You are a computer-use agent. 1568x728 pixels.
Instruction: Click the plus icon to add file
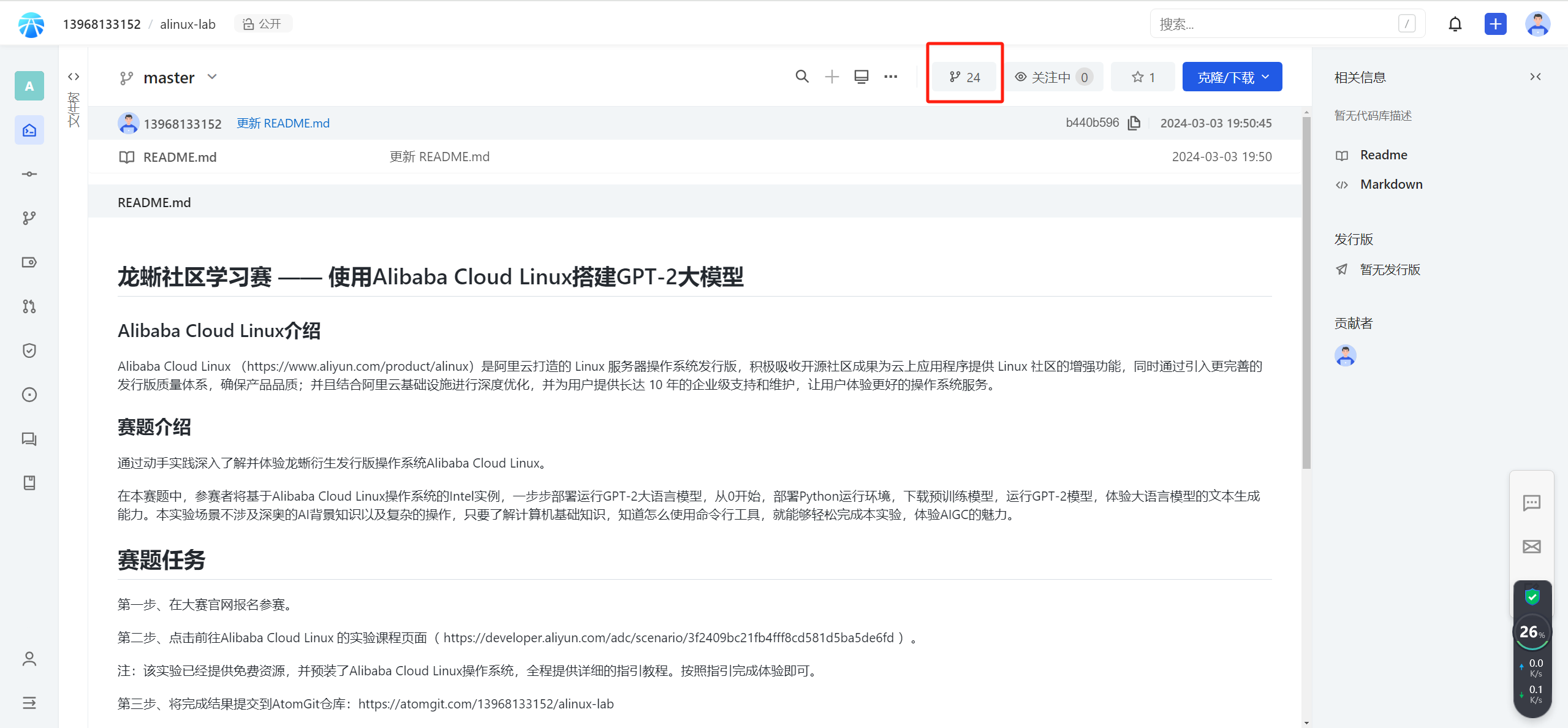pos(831,77)
